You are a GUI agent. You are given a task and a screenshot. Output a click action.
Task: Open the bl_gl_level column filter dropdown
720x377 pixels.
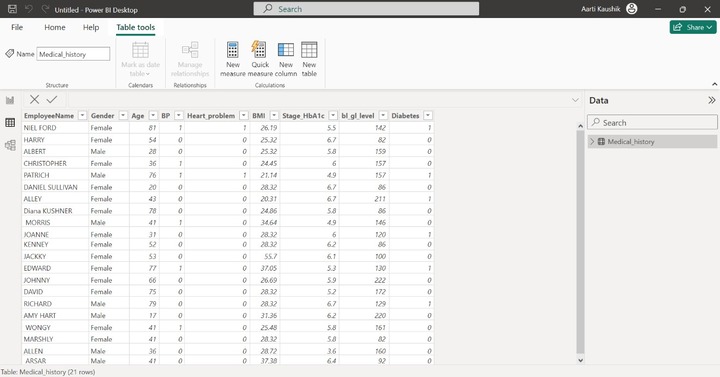(383, 115)
